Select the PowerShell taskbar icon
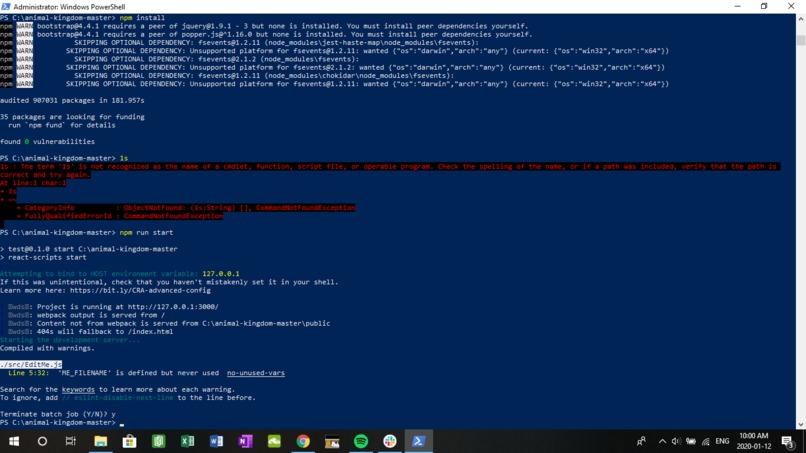Viewport: 806px width, 453px height. 418,441
